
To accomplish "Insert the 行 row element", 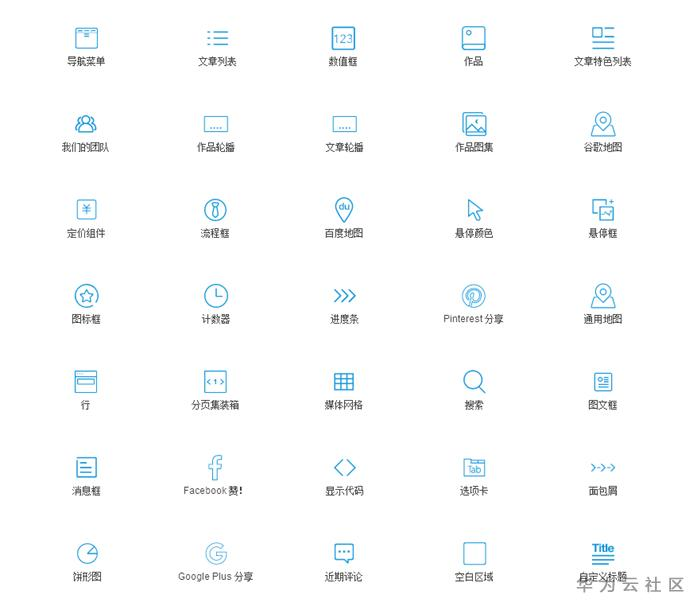I will (x=86, y=381).
